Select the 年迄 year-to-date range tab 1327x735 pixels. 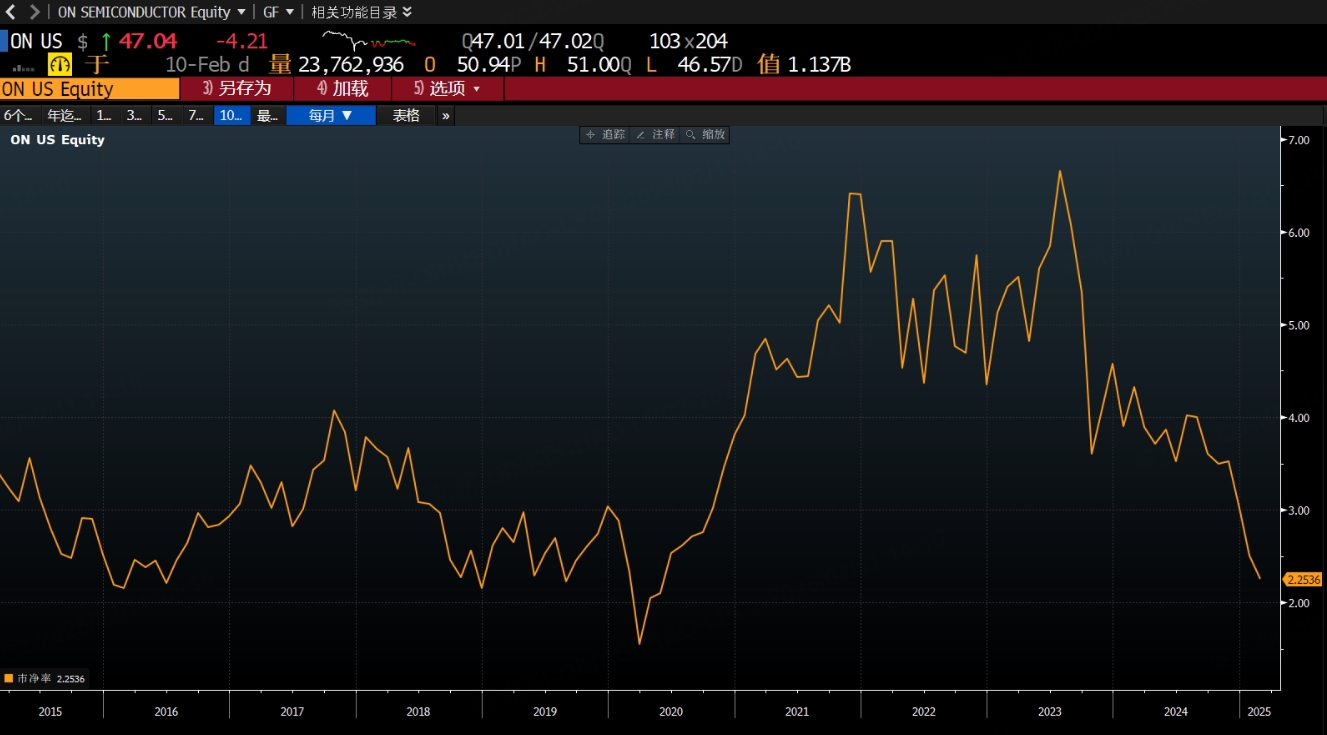coord(65,115)
